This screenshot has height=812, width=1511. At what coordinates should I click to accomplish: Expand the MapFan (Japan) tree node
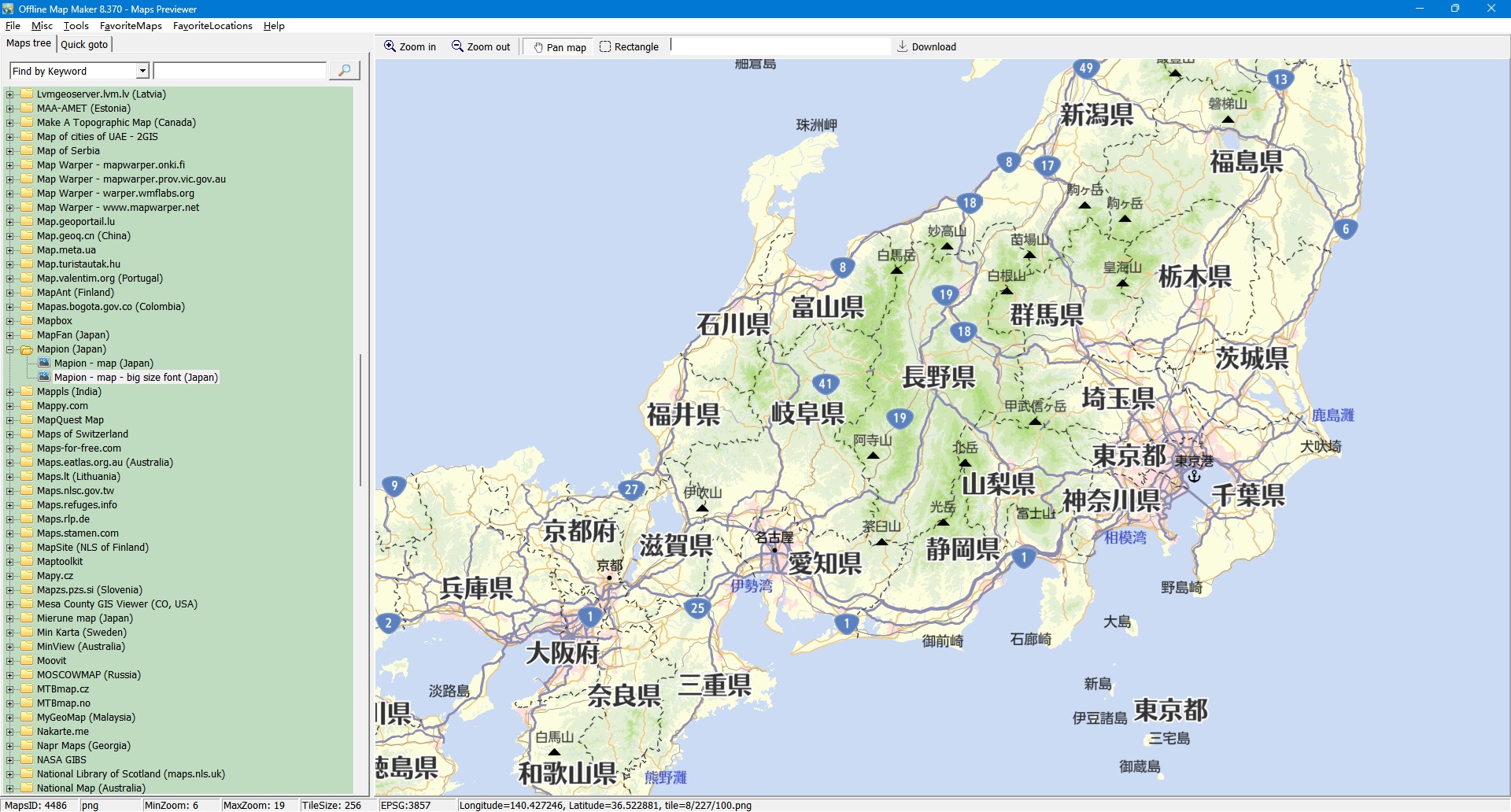pyautogui.click(x=10, y=335)
